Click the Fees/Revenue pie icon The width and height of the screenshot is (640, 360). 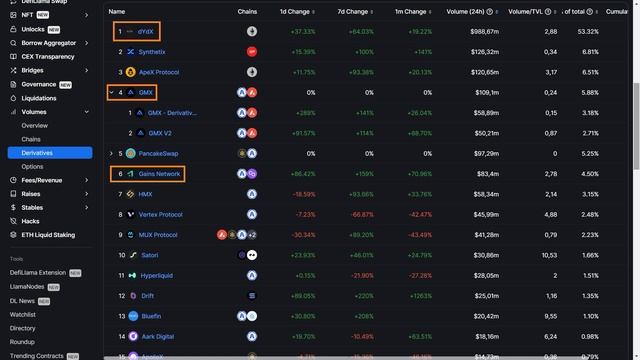13,180
